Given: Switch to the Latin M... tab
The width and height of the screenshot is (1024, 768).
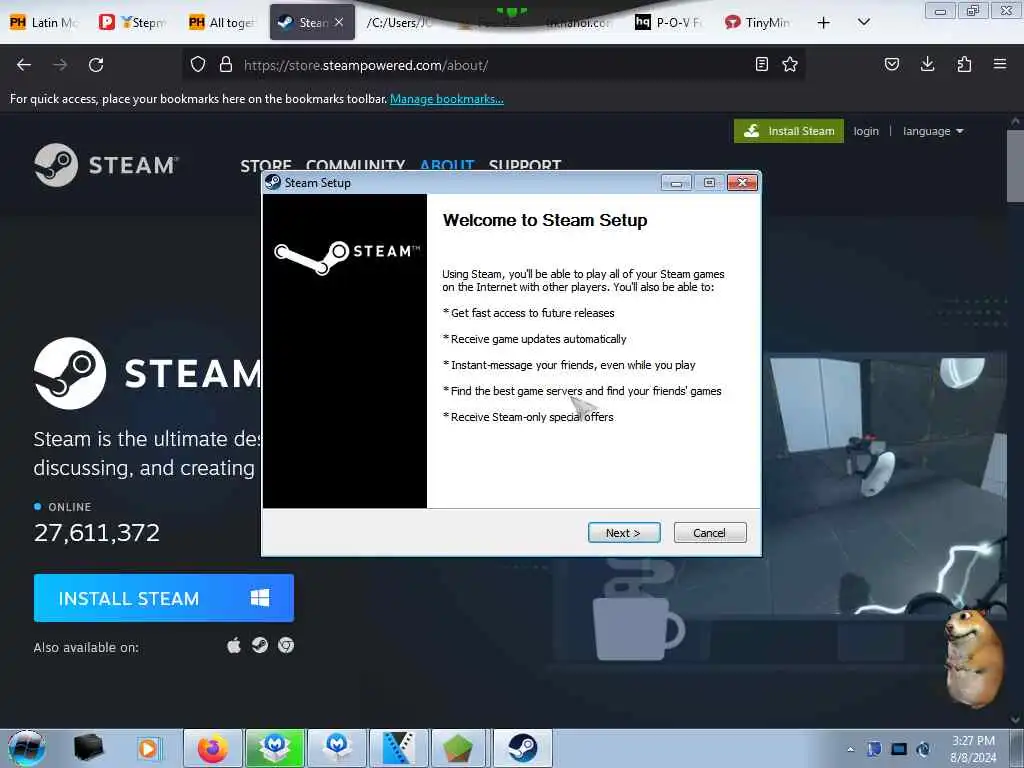Looking at the screenshot, I should coord(44,22).
